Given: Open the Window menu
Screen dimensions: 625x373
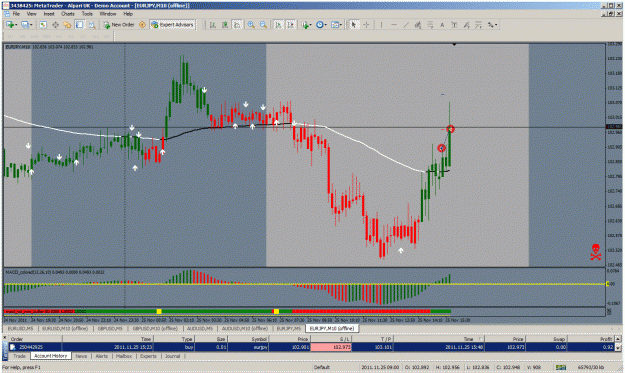Looking at the screenshot, I should tap(108, 14).
